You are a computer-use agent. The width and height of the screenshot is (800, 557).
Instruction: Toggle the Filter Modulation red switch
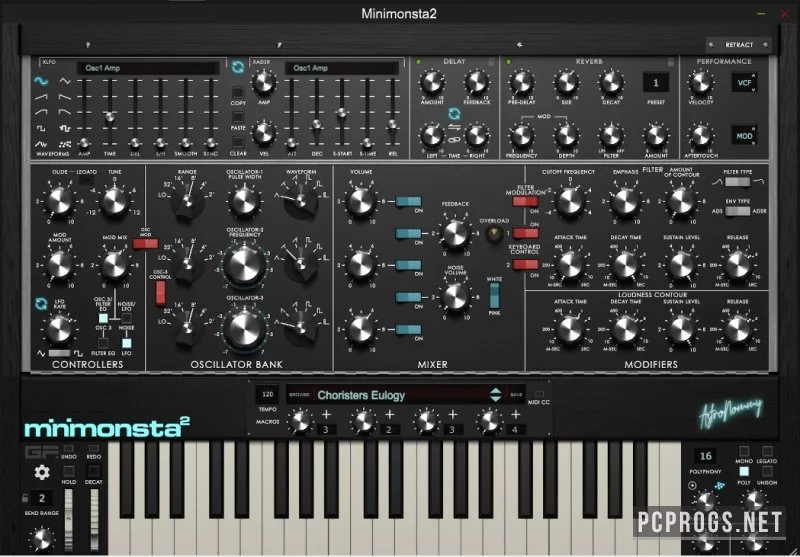tap(526, 201)
